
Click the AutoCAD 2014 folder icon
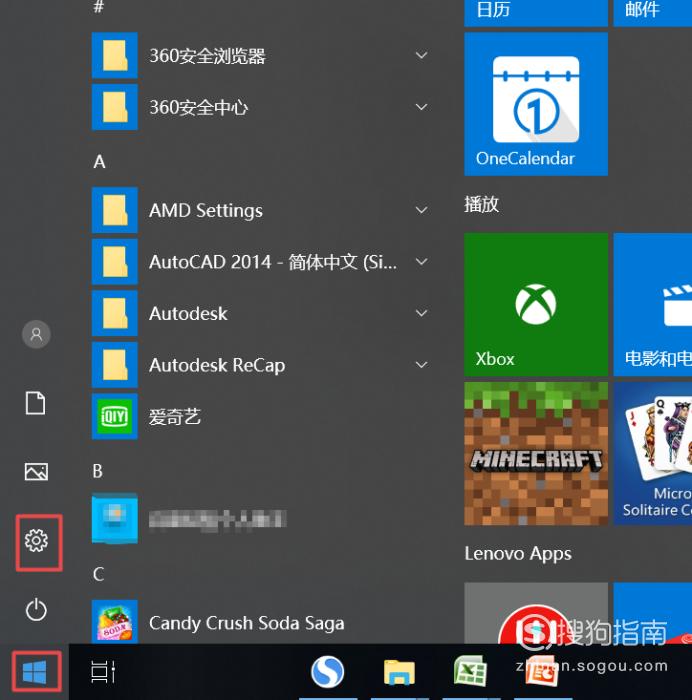point(115,262)
